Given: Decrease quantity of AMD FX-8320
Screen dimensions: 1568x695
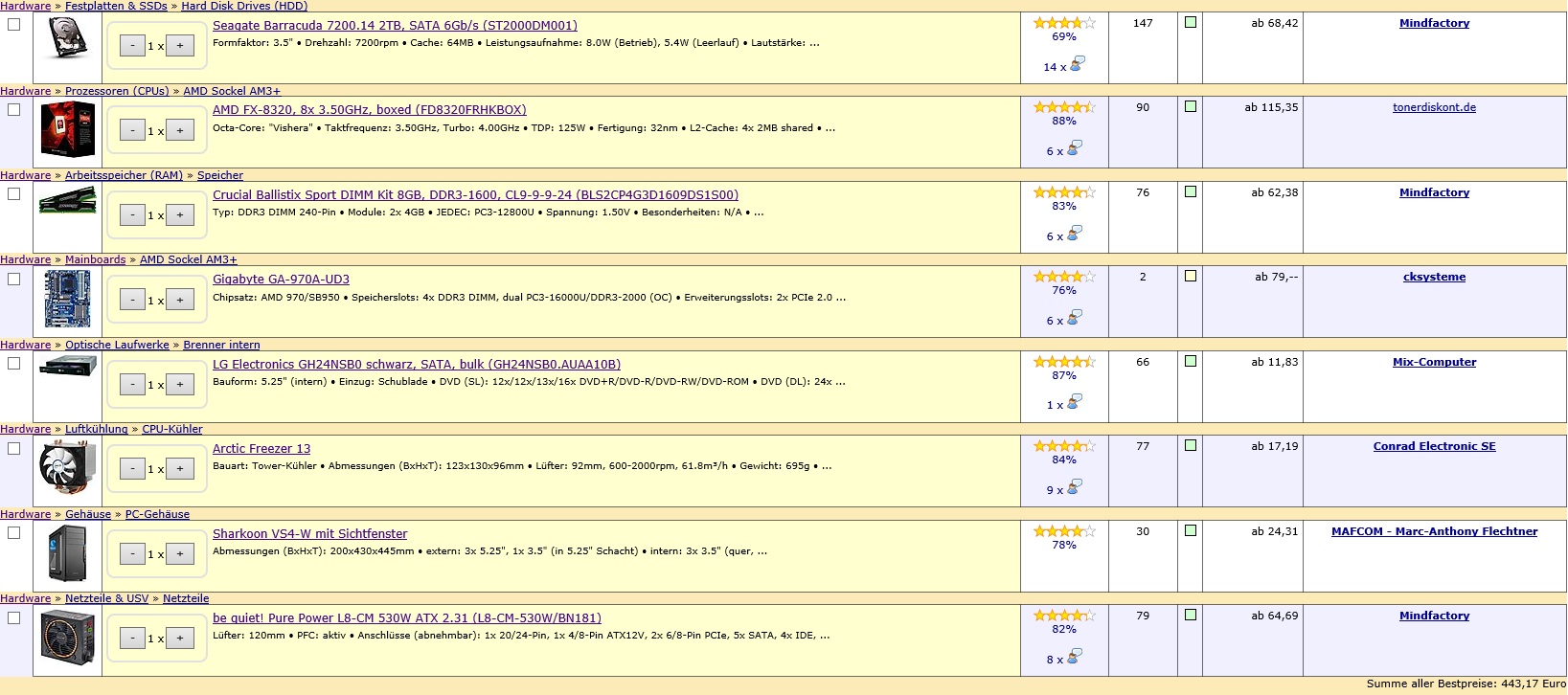Looking at the screenshot, I should 132,130.
